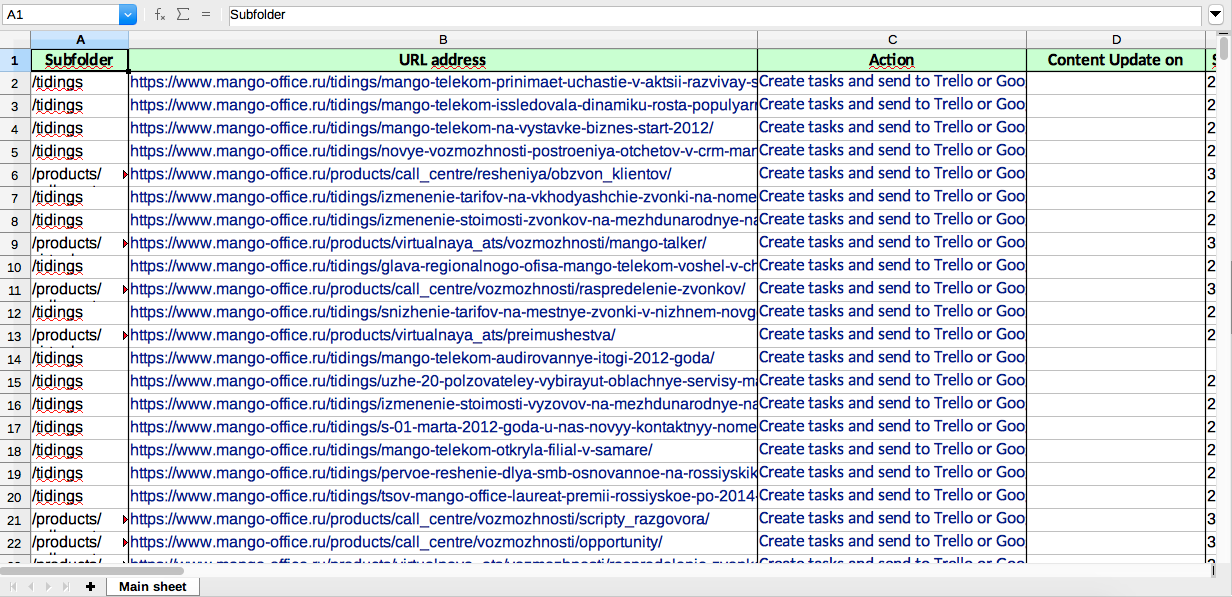1232x597 pixels.
Task: Select row 6 header
Action: pos(15,174)
